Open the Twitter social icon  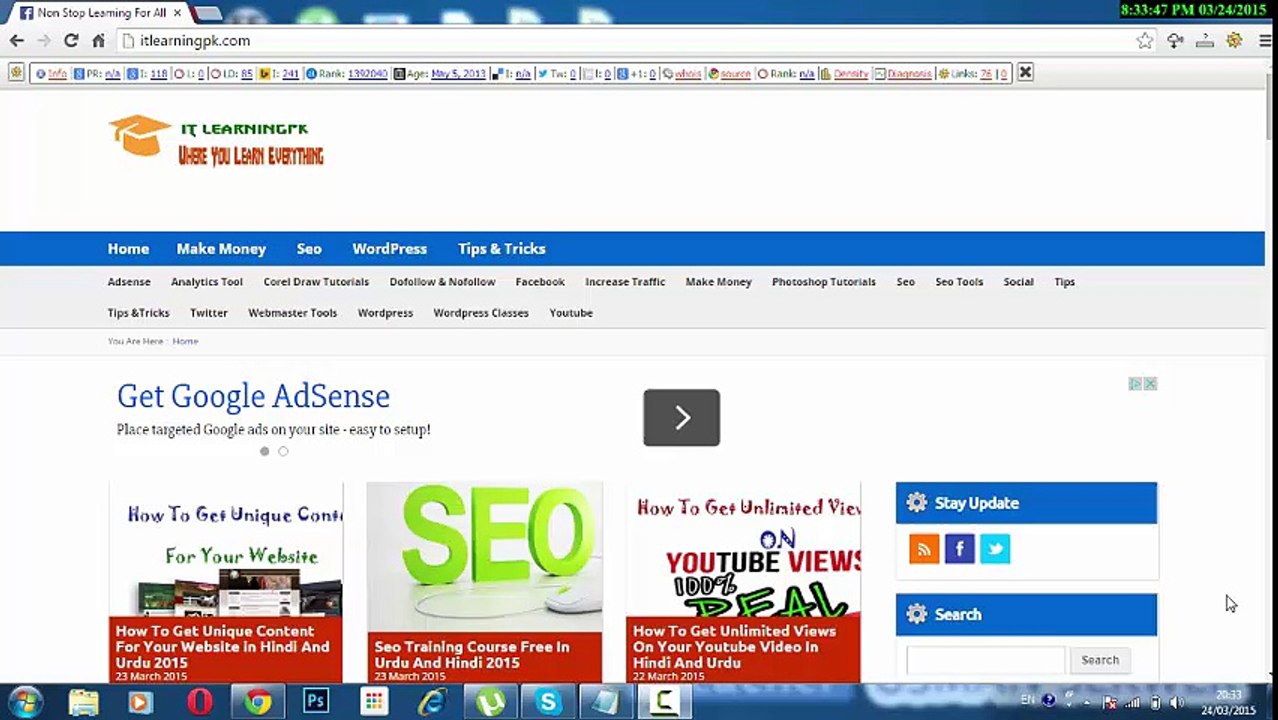click(x=995, y=549)
